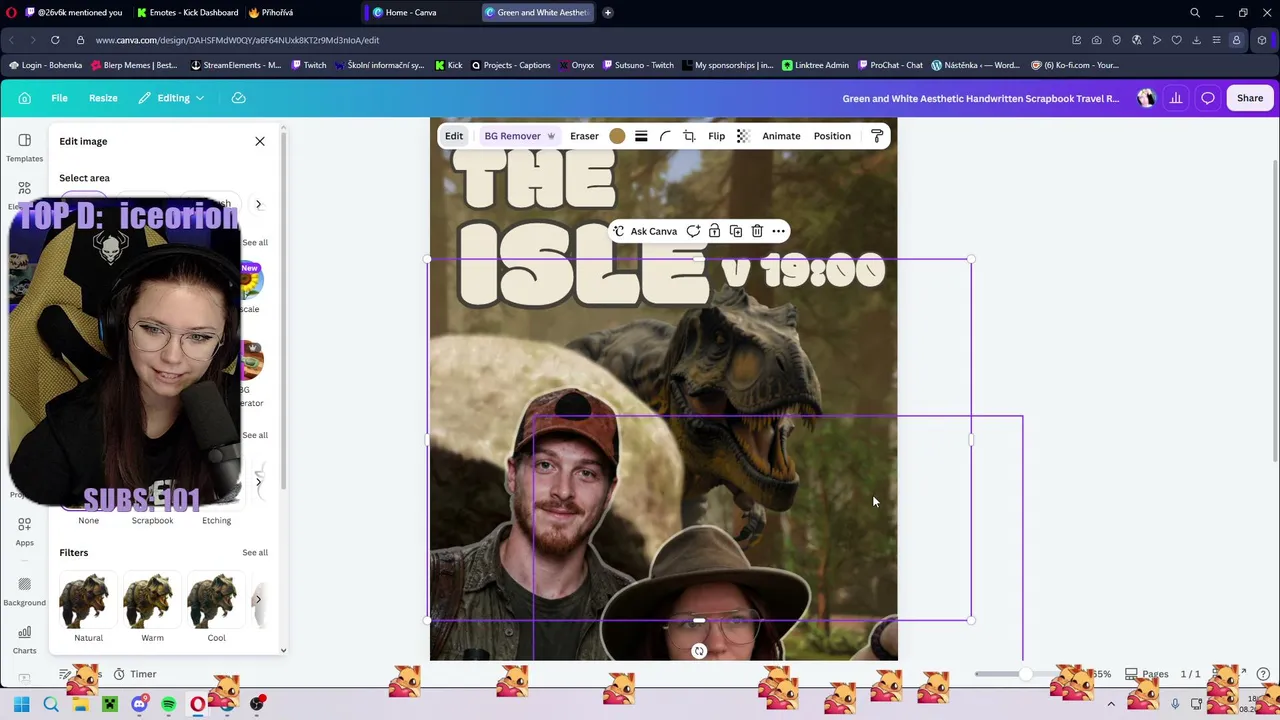Switch to the Home - Canva browser tab
The image size is (1280, 720).
[410, 13]
